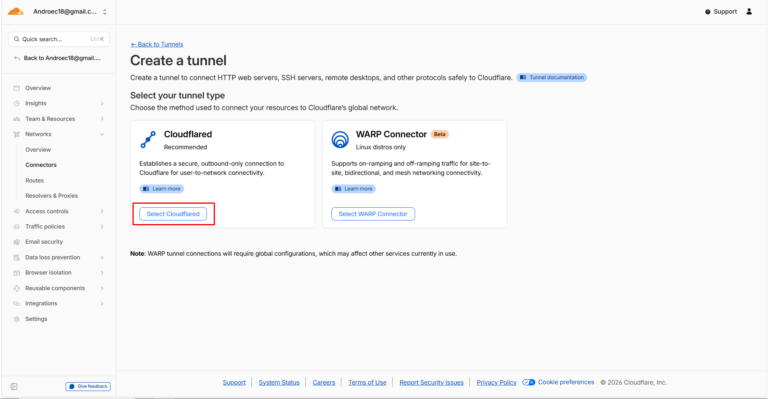Click the Cloudflare logo icon
The height and width of the screenshot is (399, 768).
click(x=16, y=11)
